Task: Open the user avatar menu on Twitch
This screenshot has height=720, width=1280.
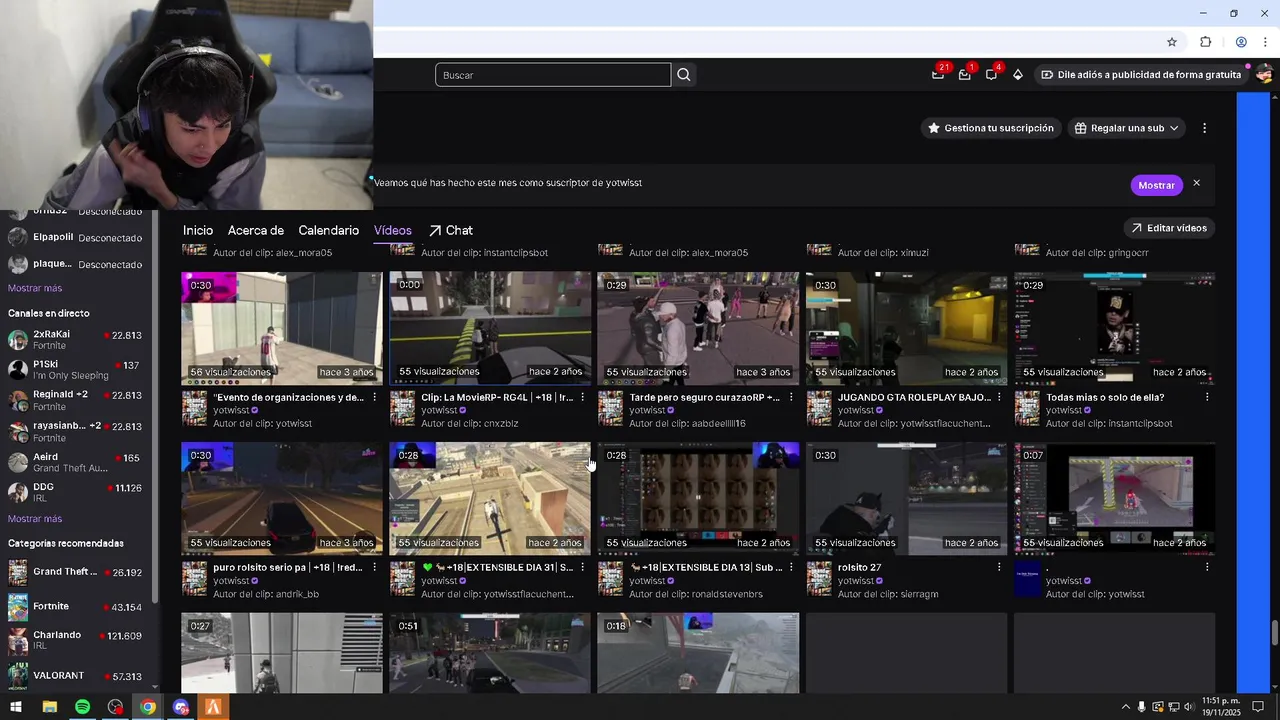Action: click(1264, 74)
